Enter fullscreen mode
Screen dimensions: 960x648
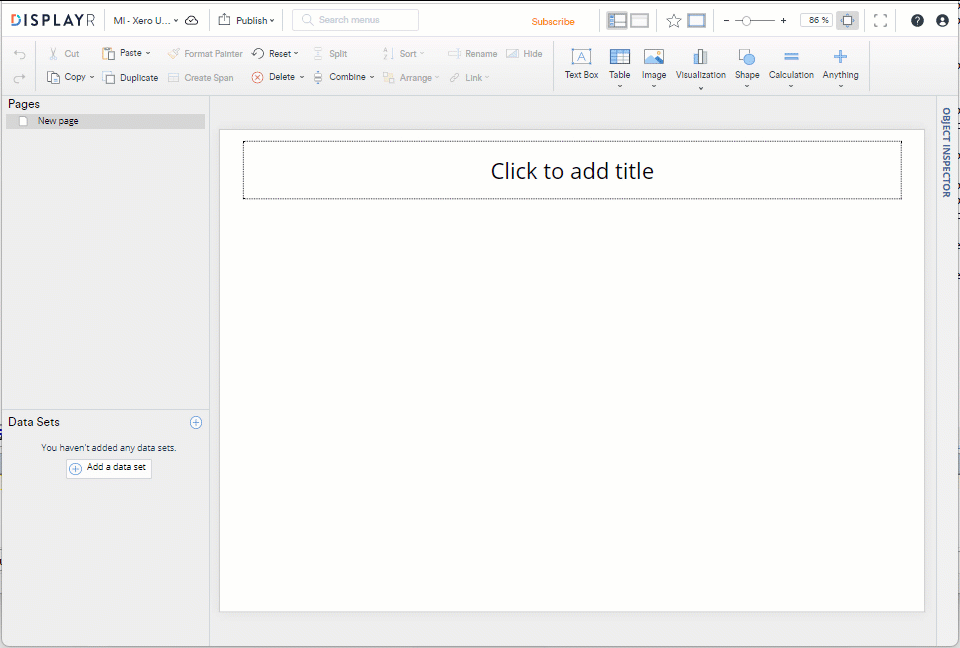(x=880, y=21)
